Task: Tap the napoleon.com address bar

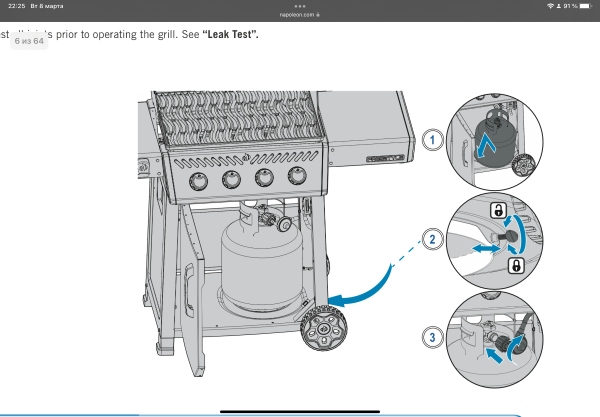Action: [x=300, y=15]
